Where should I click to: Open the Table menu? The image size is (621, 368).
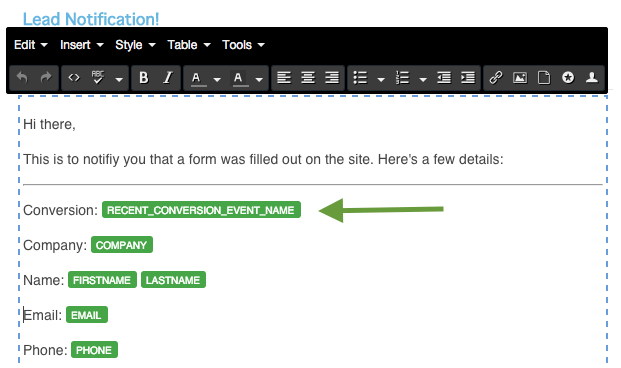coord(189,45)
